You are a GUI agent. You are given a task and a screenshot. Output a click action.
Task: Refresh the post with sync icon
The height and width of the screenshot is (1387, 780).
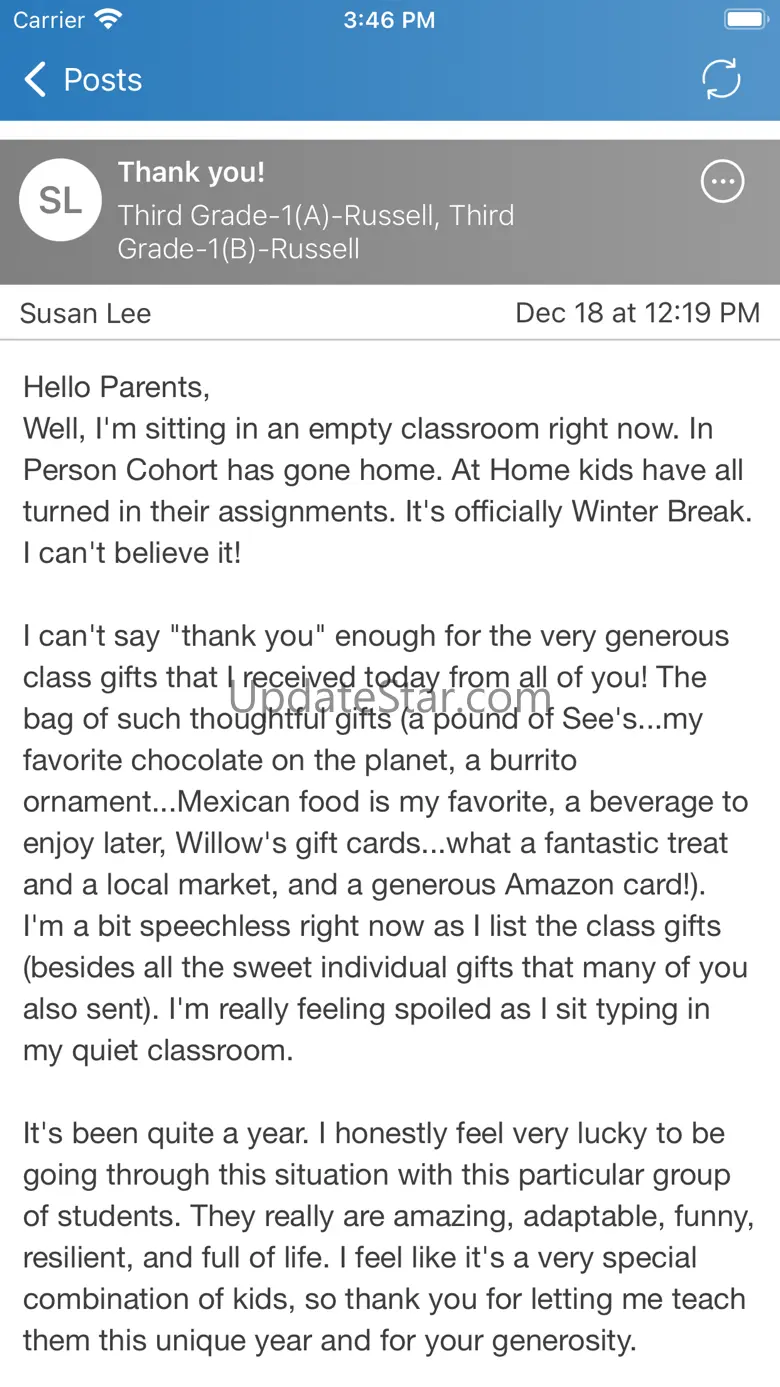pos(721,79)
